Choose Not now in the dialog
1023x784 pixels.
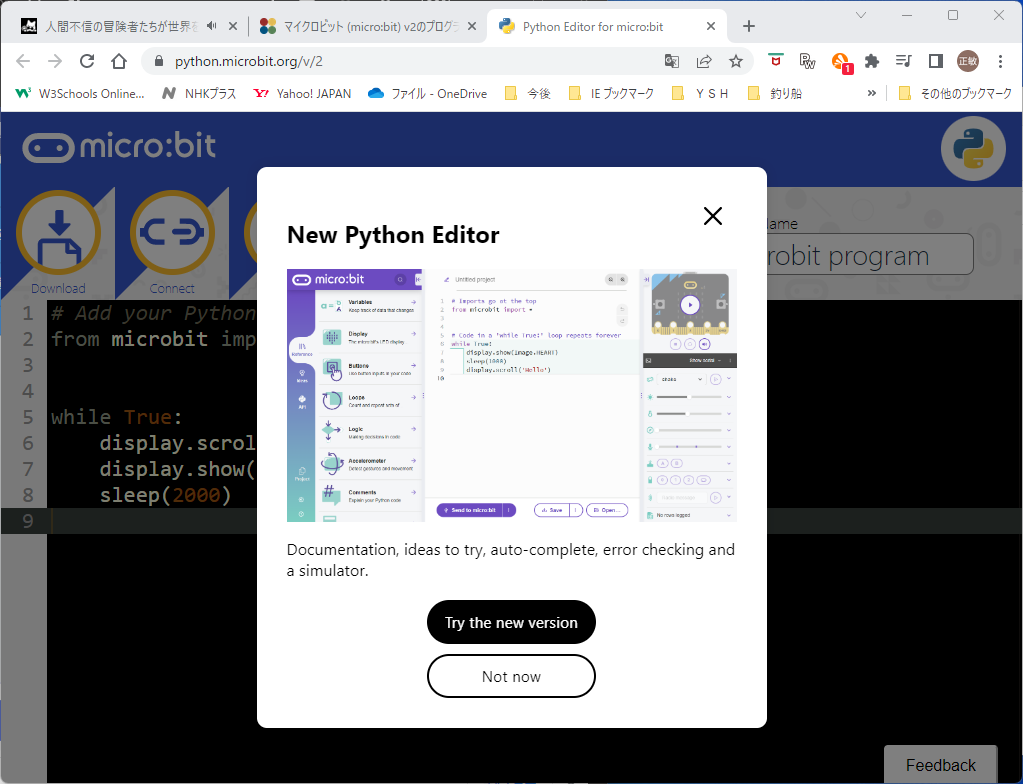click(511, 676)
